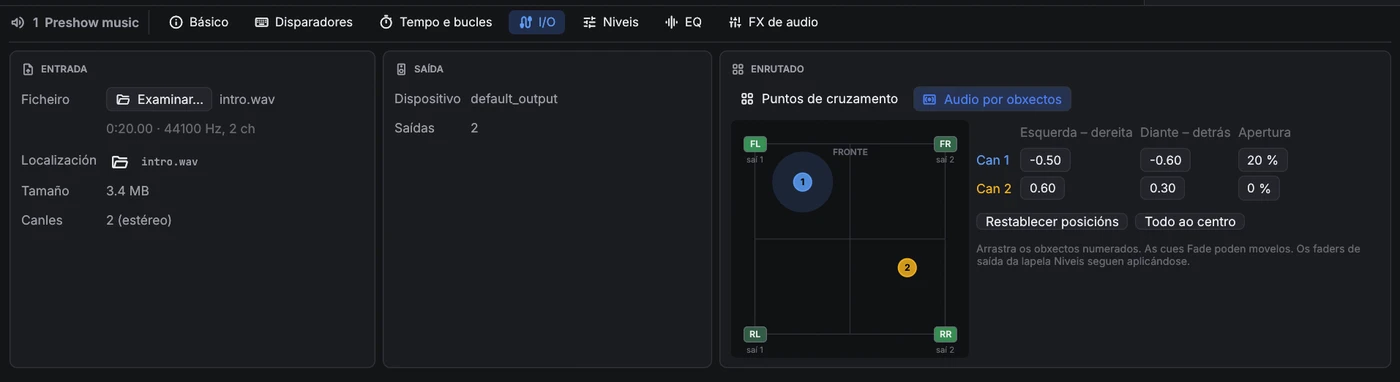
Task: Click numbered object 2 on the panner
Action: click(x=907, y=268)
